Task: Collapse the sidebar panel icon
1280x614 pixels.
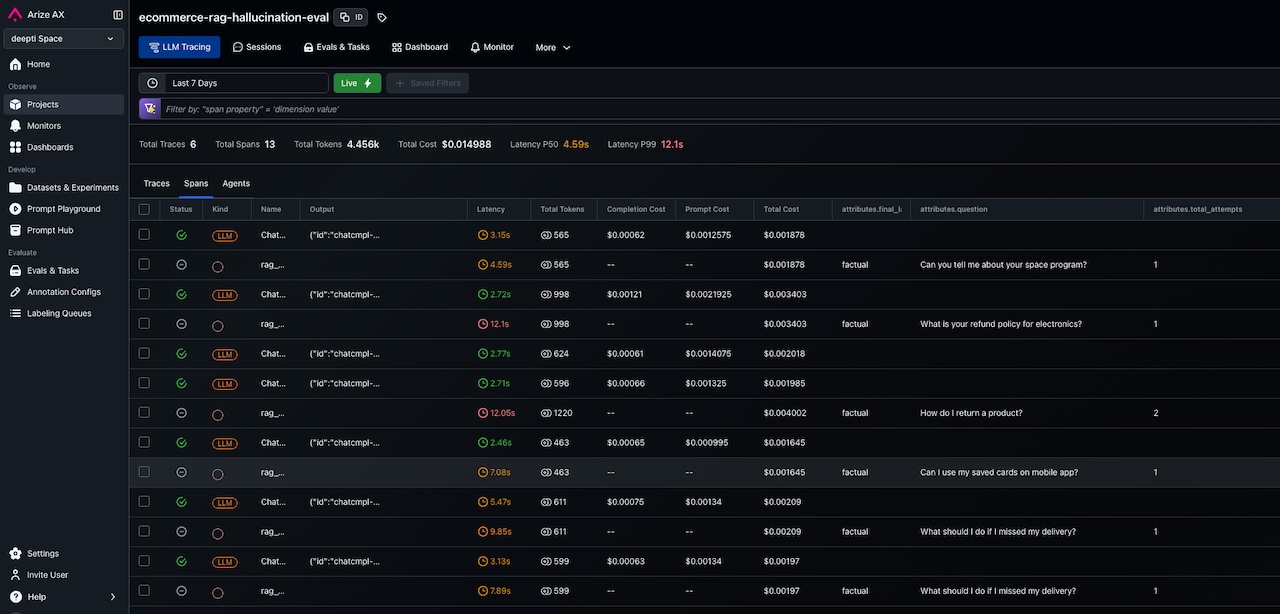Action: coord(118,15)
